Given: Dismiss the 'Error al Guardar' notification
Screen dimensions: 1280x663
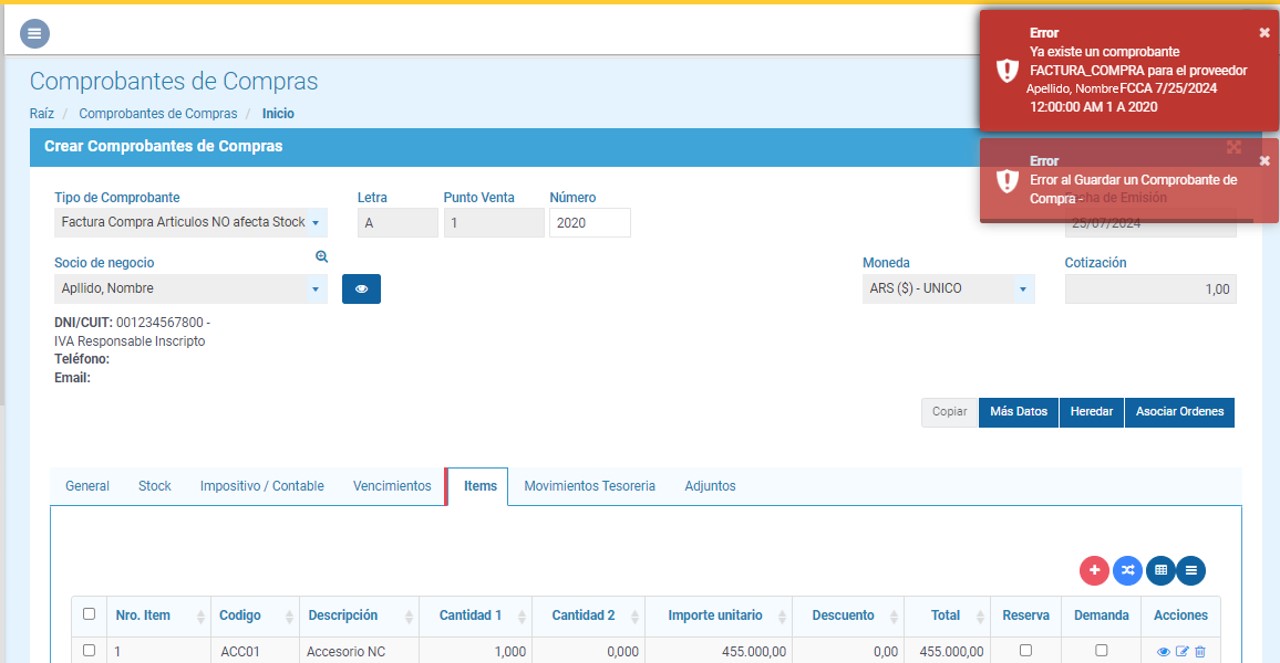Looking at the screenshot, I should (1264, 161).
